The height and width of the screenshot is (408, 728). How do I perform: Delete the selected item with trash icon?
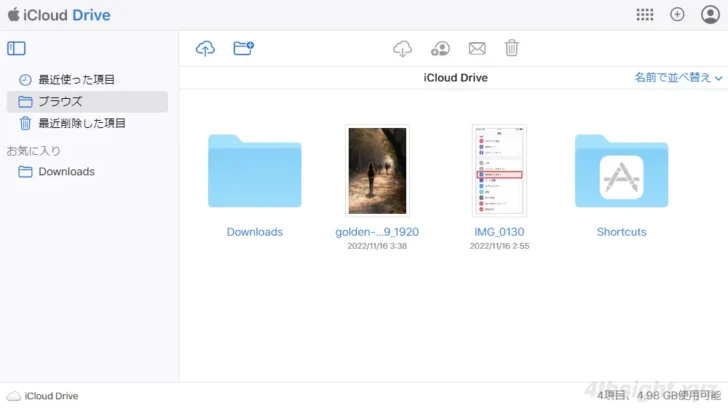[x=511, y=48]
